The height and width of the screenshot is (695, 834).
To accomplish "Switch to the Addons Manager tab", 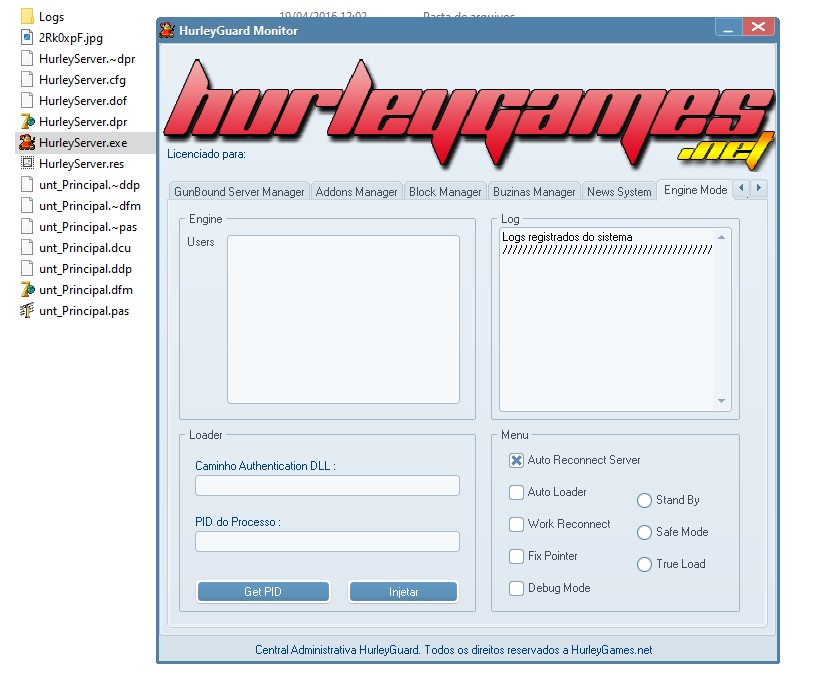I will pyautogui.click(x=356, y=191).
